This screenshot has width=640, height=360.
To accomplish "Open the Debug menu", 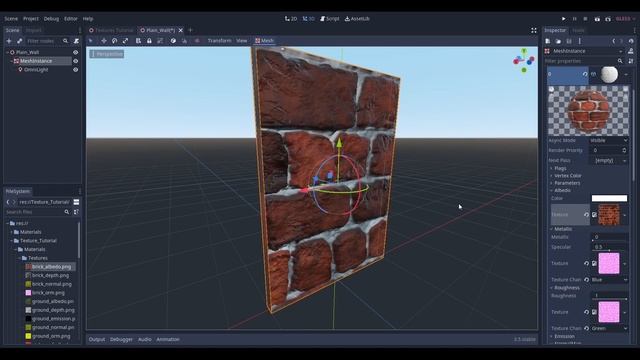I will (x=51, y=19).
